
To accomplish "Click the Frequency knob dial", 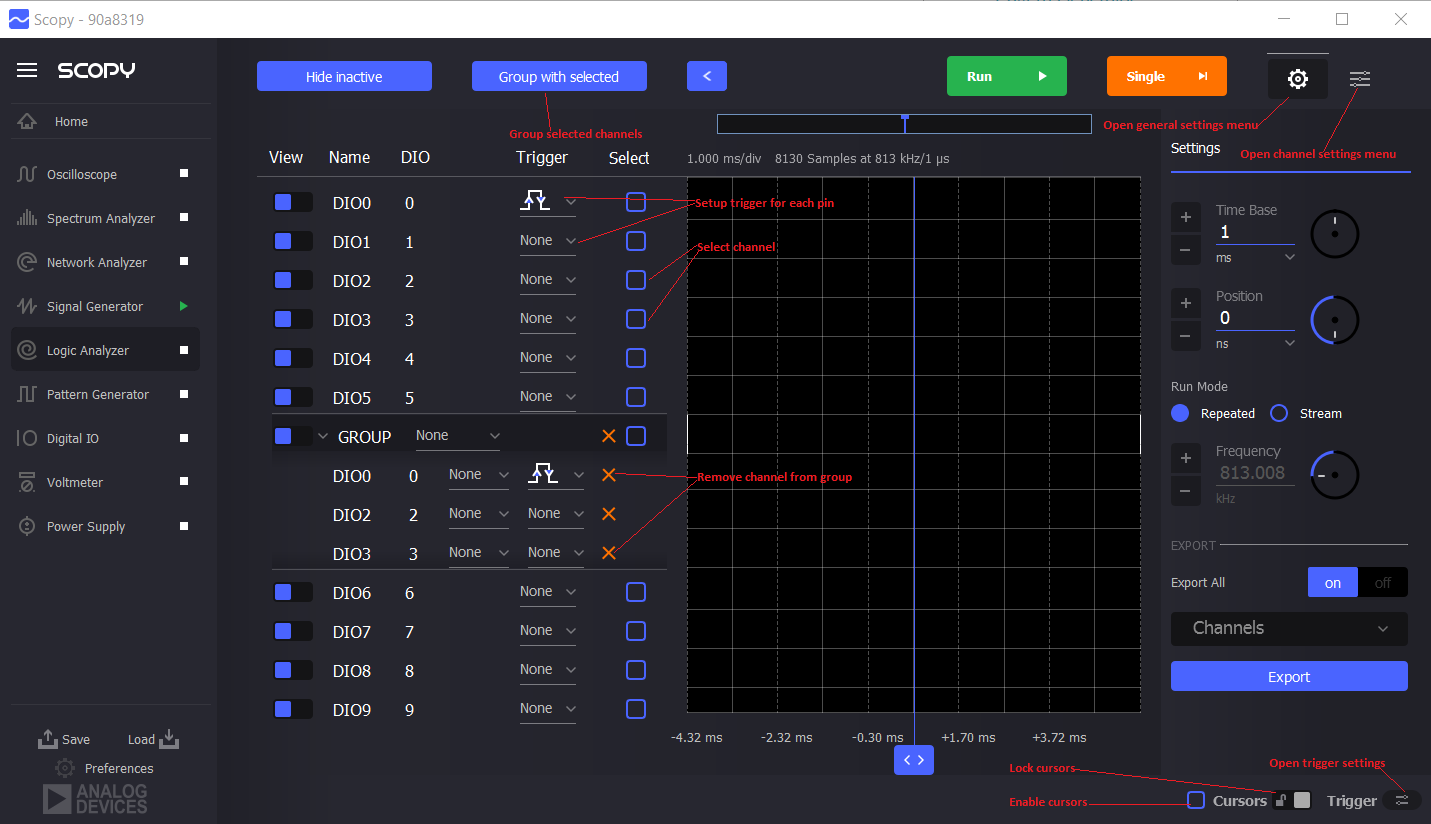I will pyautogui.click(x=1334, y=475).
